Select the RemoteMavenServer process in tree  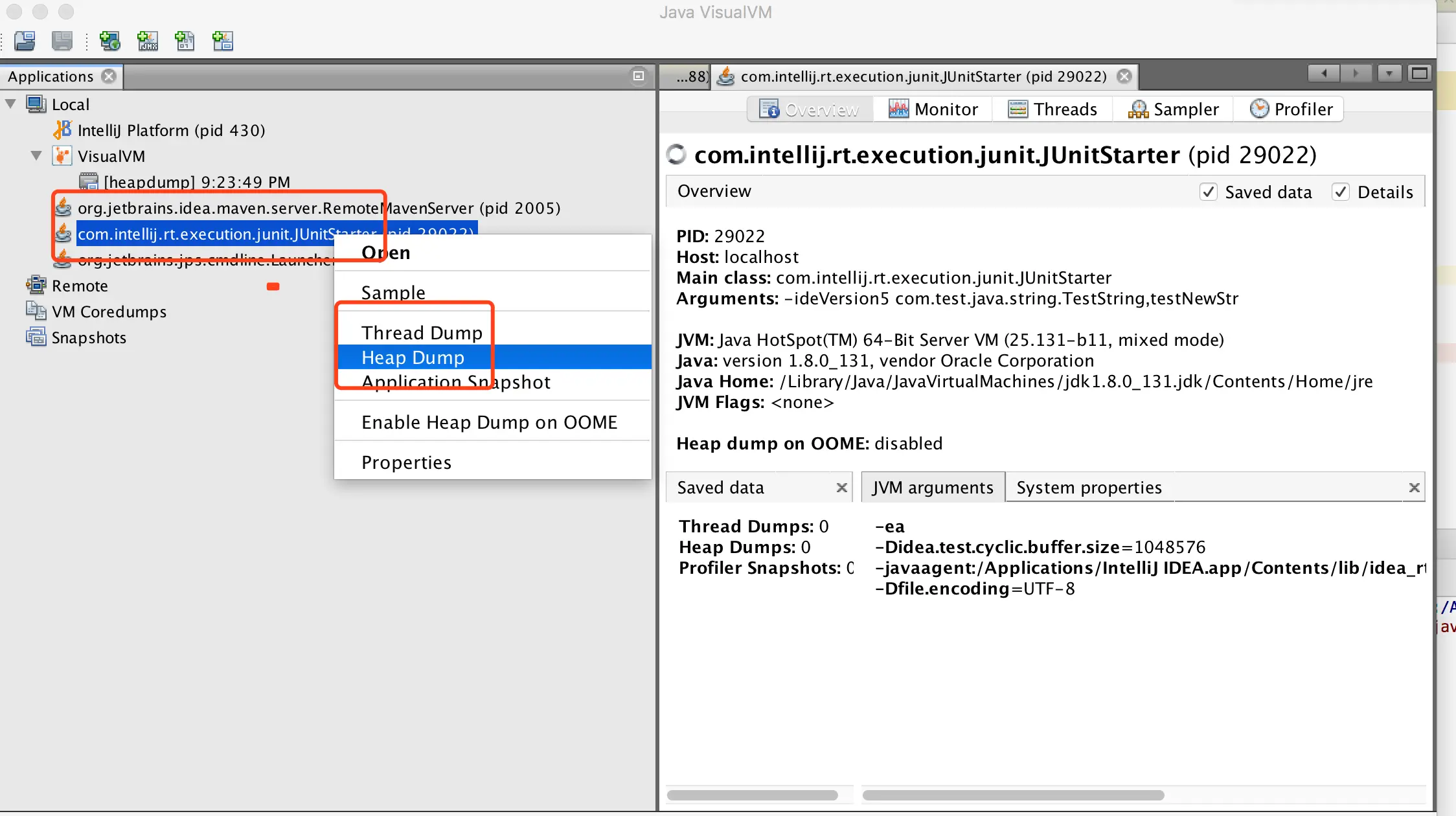pos(319,209)
